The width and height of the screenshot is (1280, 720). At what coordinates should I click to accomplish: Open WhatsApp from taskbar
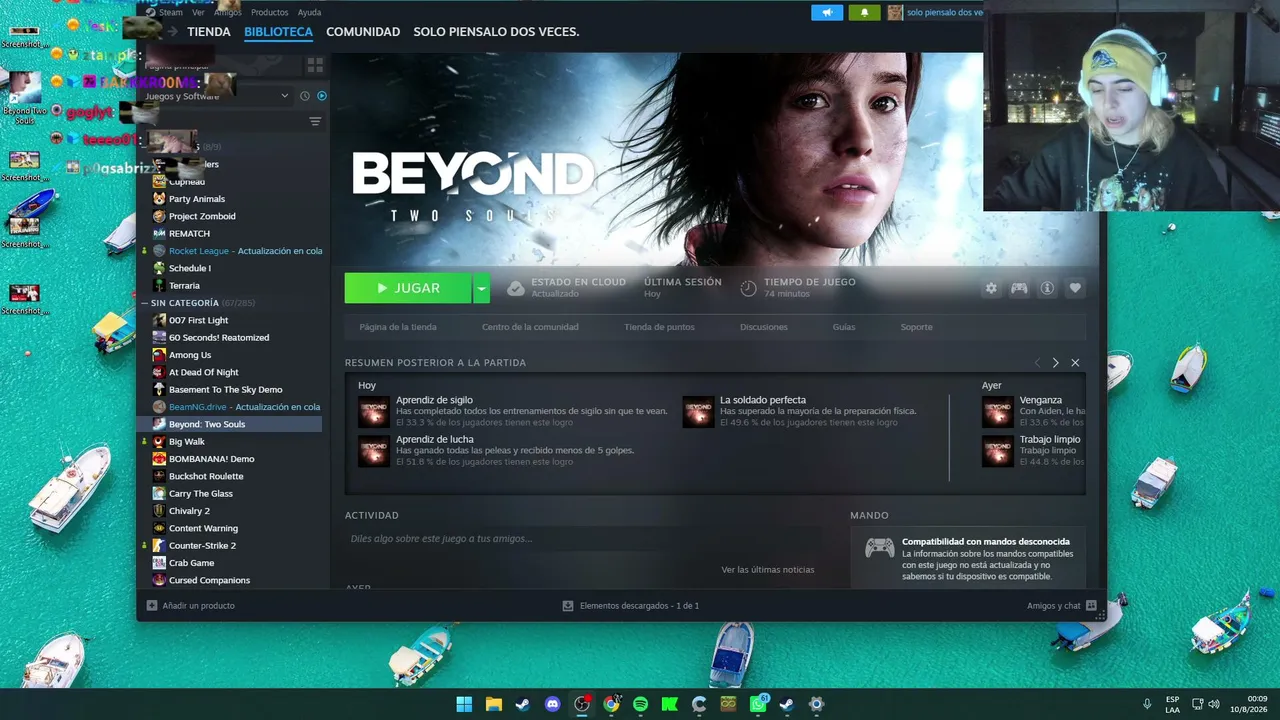pyautogui.click(x=758, y=704)
